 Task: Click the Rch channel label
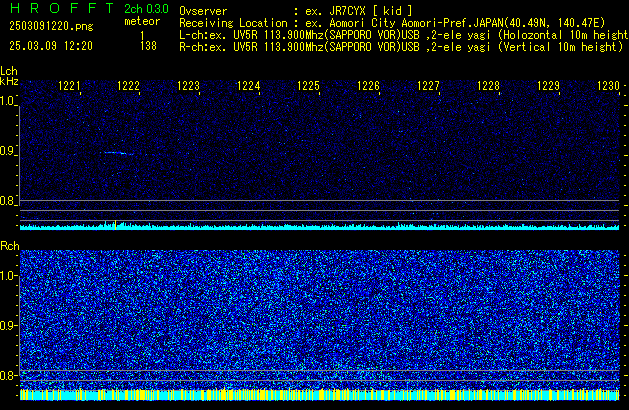coord(10,246)
